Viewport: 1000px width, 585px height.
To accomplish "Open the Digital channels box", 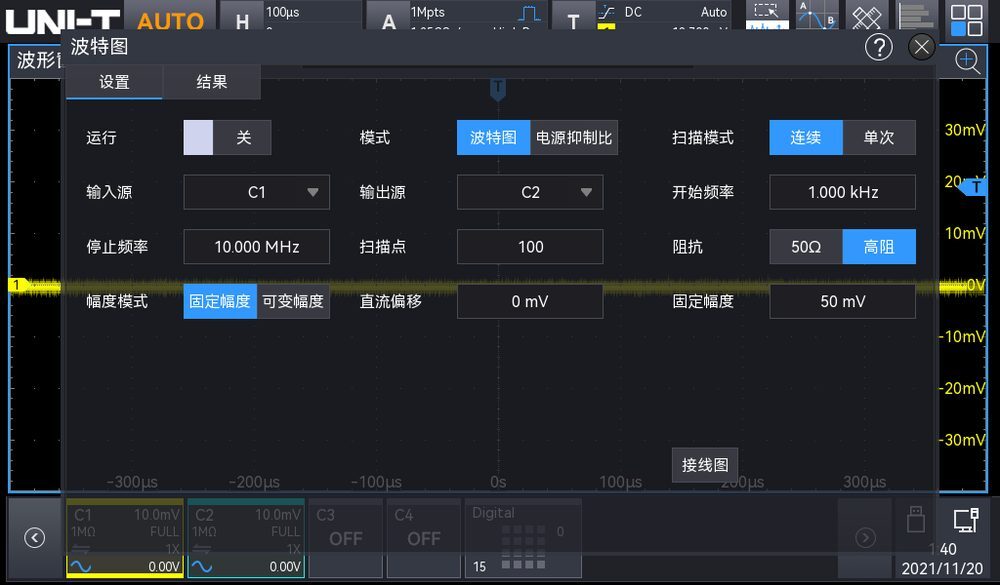I will pos(523,538).
